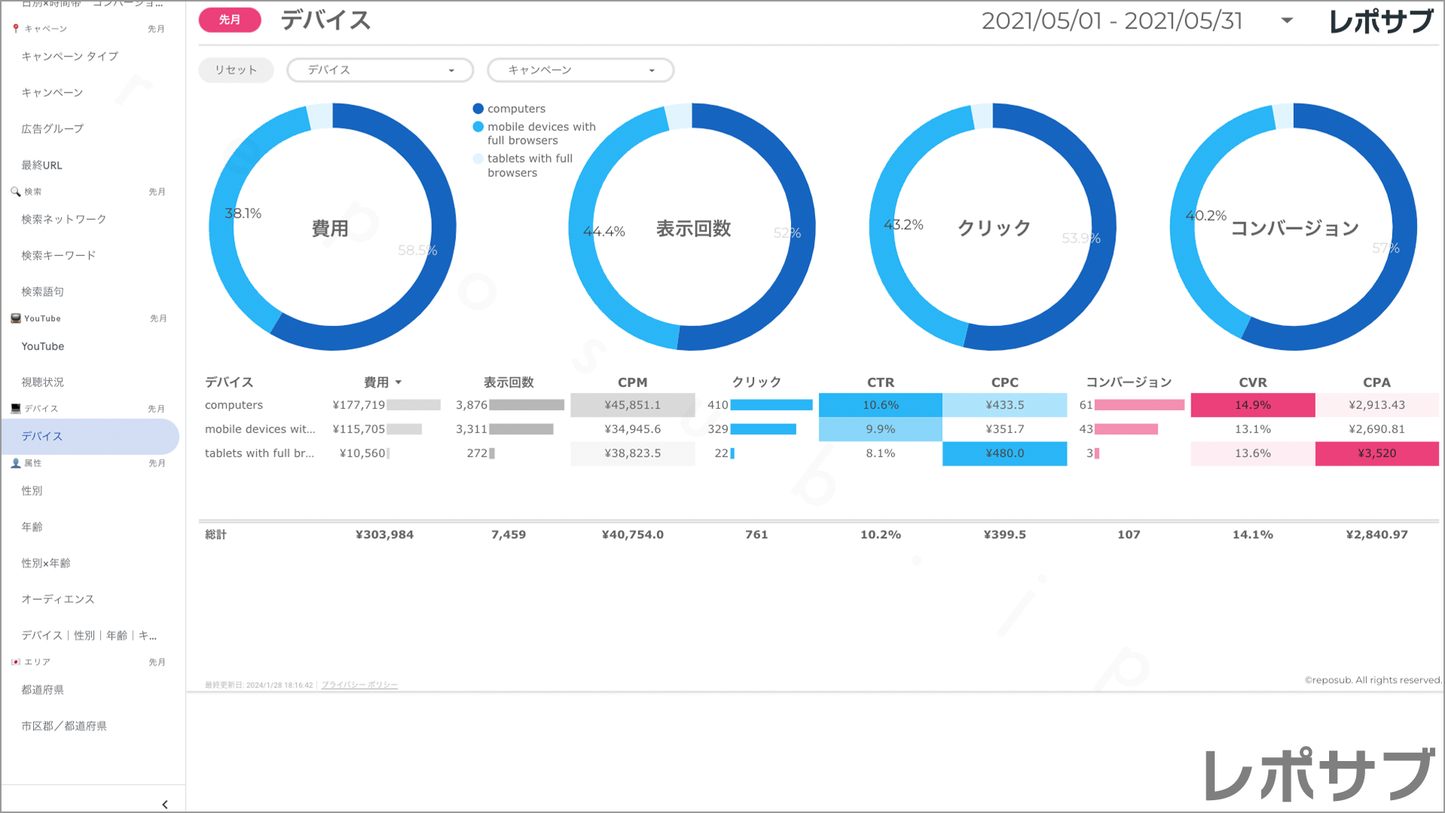Open the 検索キーワード page in sidebar

59,255
